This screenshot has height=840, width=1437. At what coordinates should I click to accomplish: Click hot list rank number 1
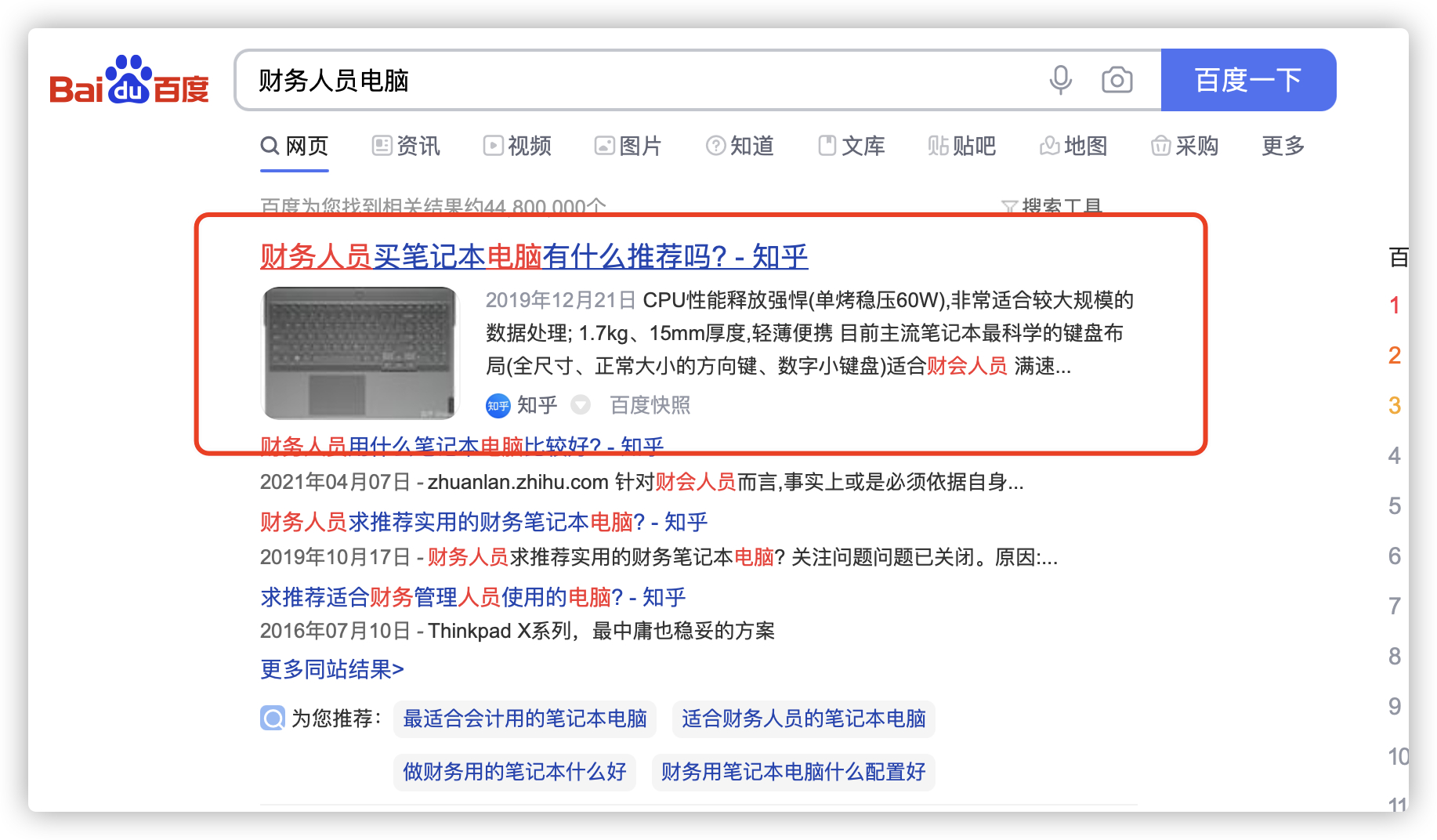1395,306
